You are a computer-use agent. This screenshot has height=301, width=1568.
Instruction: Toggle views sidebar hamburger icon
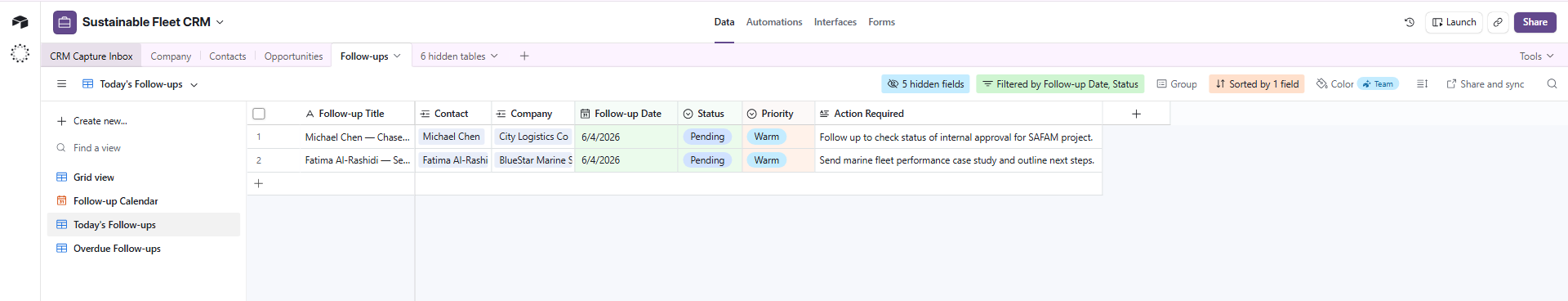click(x=61, y=83)
